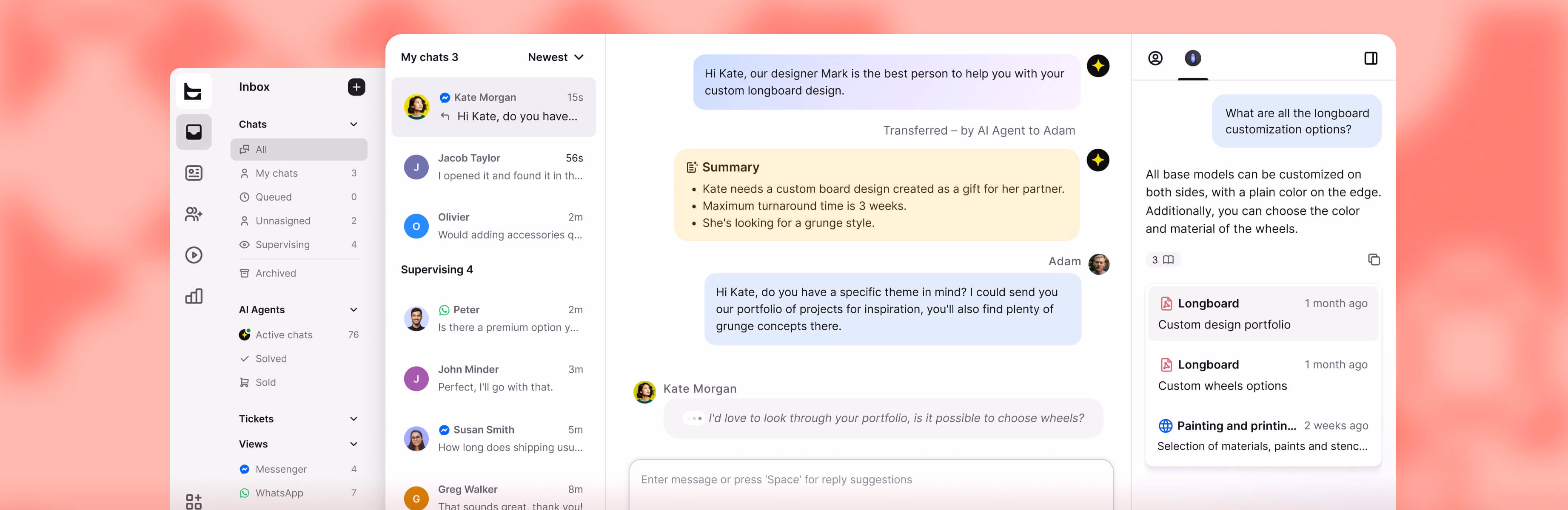Click the Messenger icon beside Kate Morgan
1568x510 pixels.
click(x=445, y=97)
